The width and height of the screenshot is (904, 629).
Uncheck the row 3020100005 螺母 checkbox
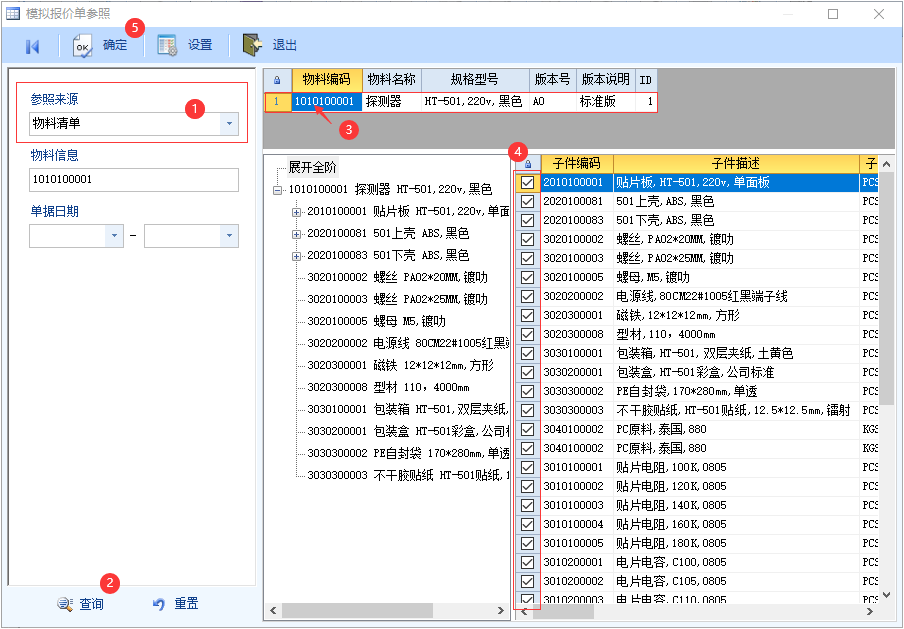[528, 278]
